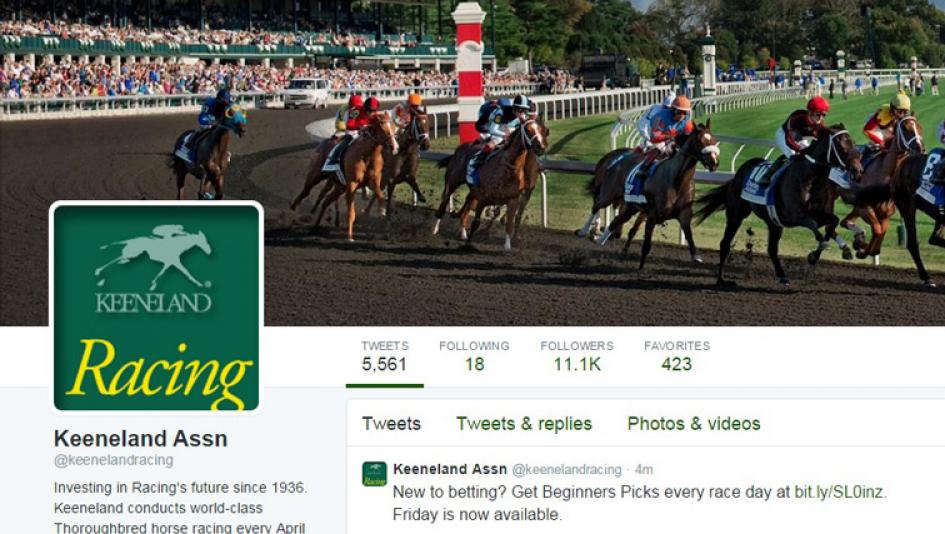
Task: View the Tweets count of 5,561
Action: coord(385,356)
